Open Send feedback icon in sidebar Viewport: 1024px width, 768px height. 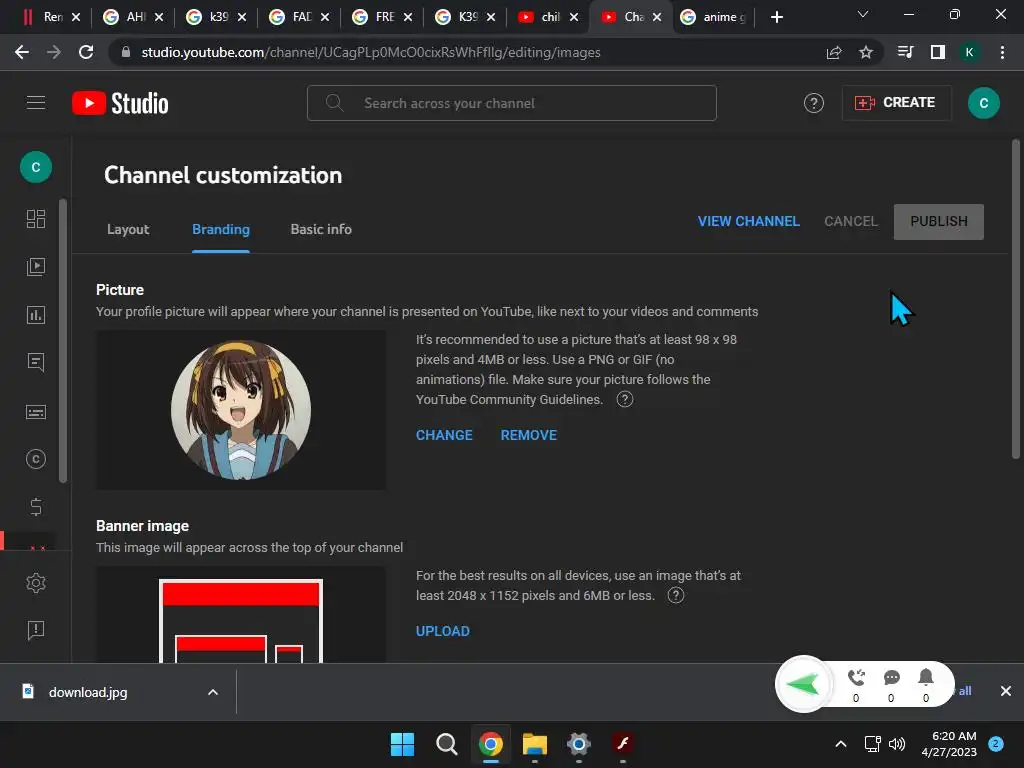point(36,630)
